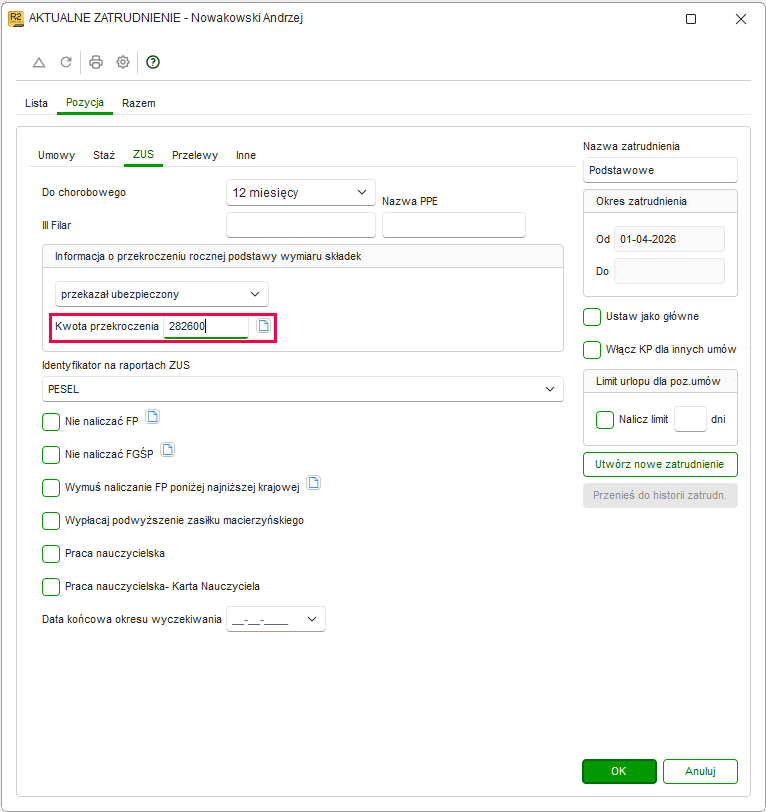
Task: Click the Nazwa zatrudnienia field with Podstawowe
Action: click(x=660, y=170)
